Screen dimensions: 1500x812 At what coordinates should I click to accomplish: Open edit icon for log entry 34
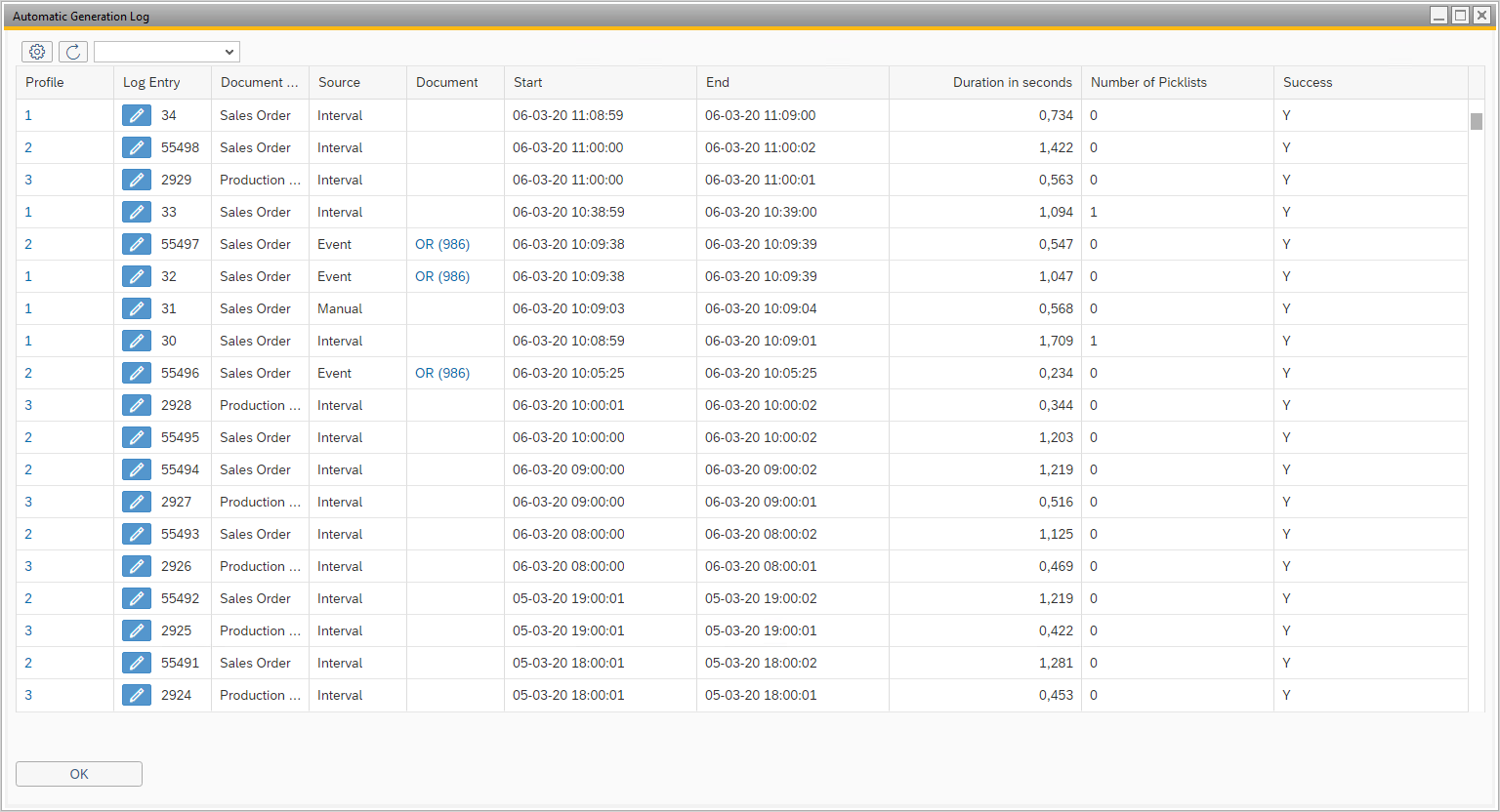pos(137,115)
